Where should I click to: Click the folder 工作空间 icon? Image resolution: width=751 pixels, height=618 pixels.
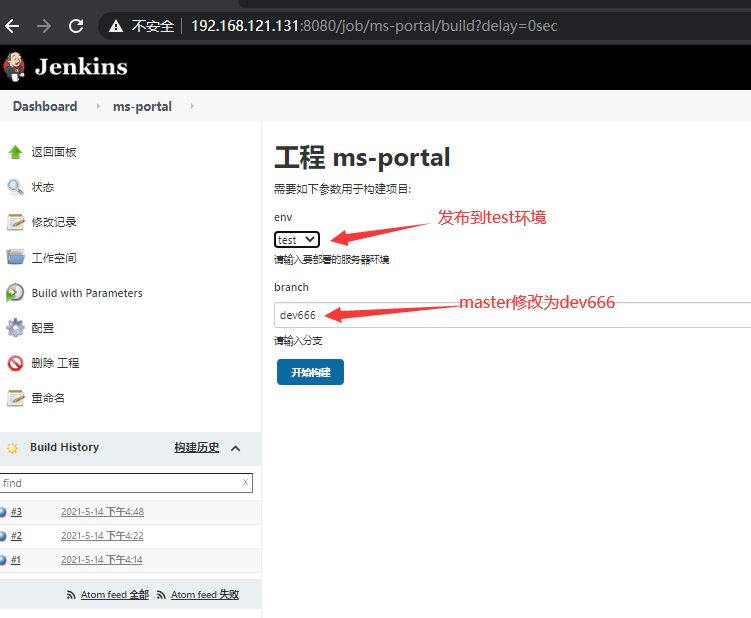coord(15,257)
